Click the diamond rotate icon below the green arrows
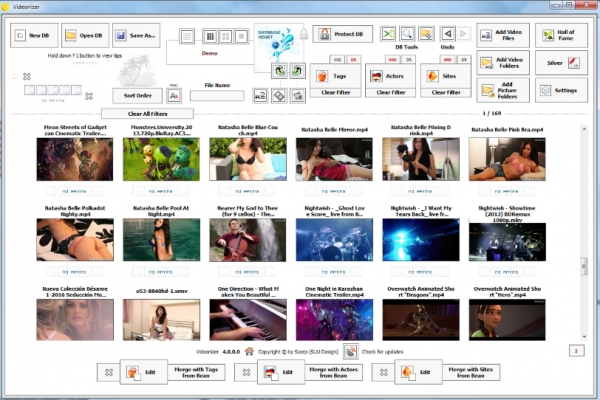 click(x=279, y=96)
